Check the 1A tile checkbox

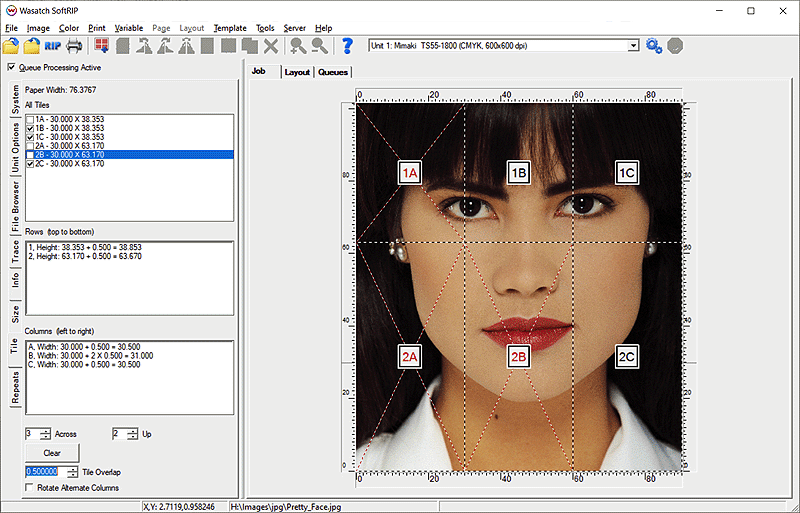[31, 120]
